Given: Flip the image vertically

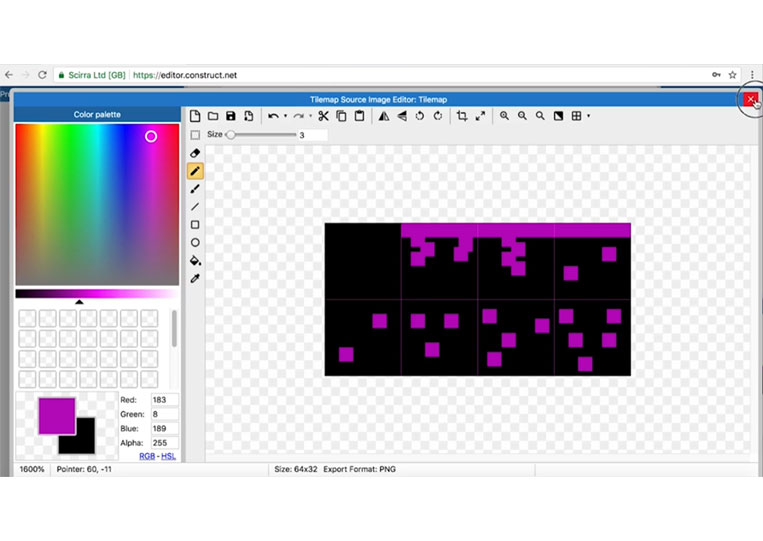Looking at the screenshot, I should click(402, 116).
